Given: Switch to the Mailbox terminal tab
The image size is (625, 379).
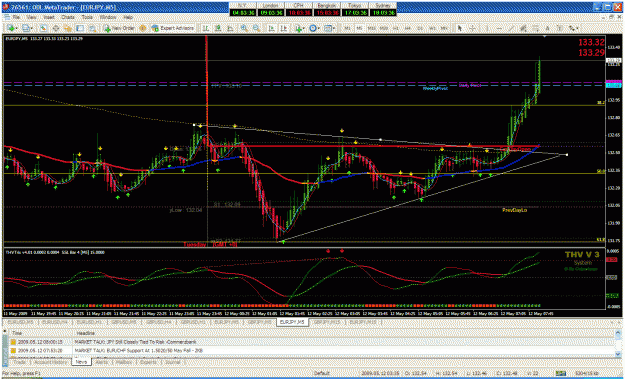Looking at the screenshot, I should point(124,362).
